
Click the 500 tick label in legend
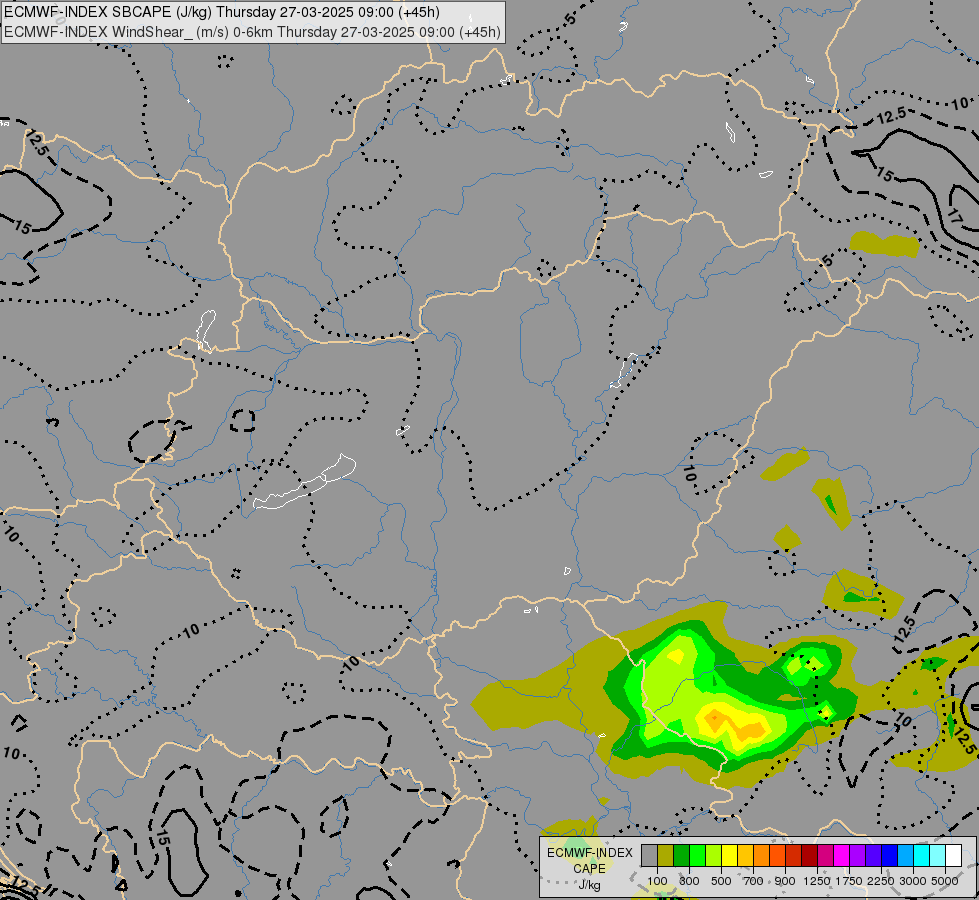[x=721, y=881]
